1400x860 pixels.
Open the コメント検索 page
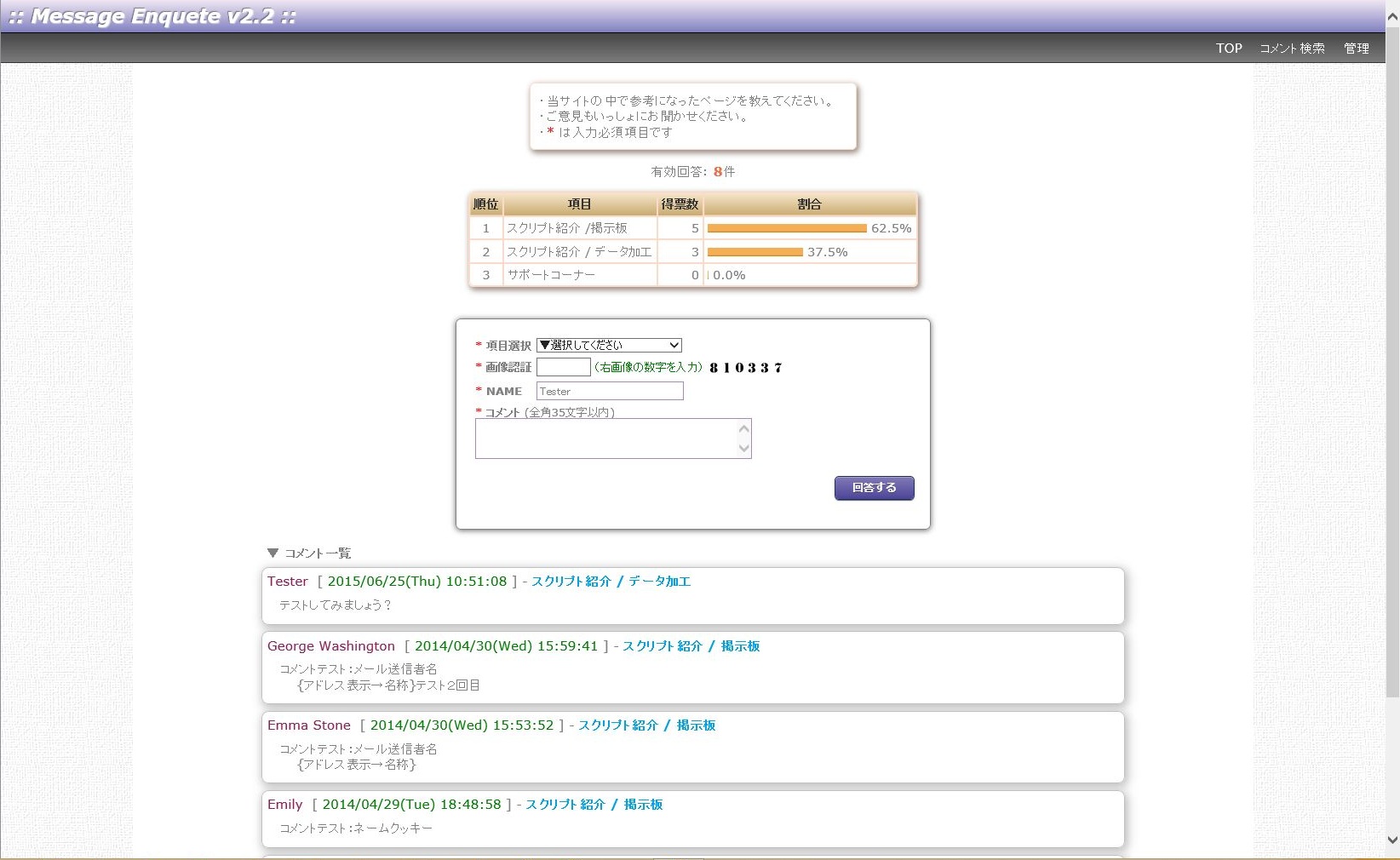(1292, 49)
